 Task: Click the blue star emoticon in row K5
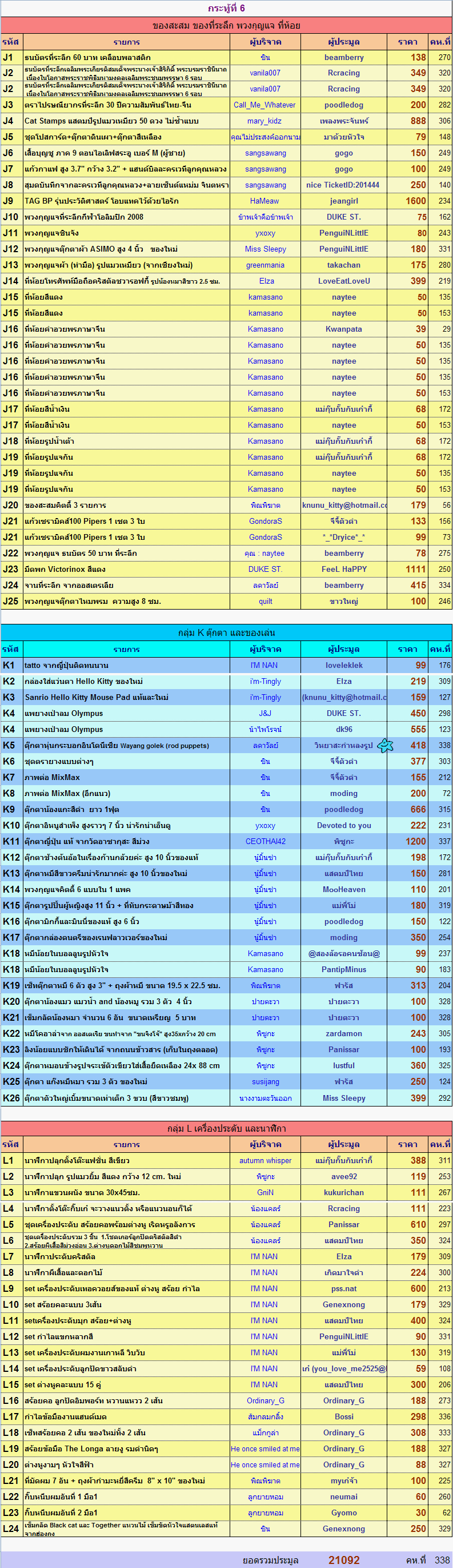pyautogui.click(x=385, y=745)
